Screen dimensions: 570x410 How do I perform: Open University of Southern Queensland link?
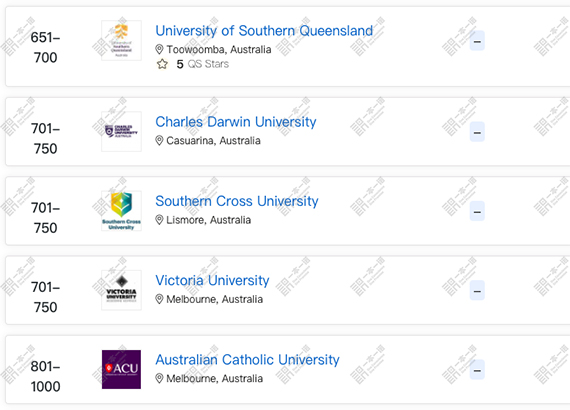(264, 31)
